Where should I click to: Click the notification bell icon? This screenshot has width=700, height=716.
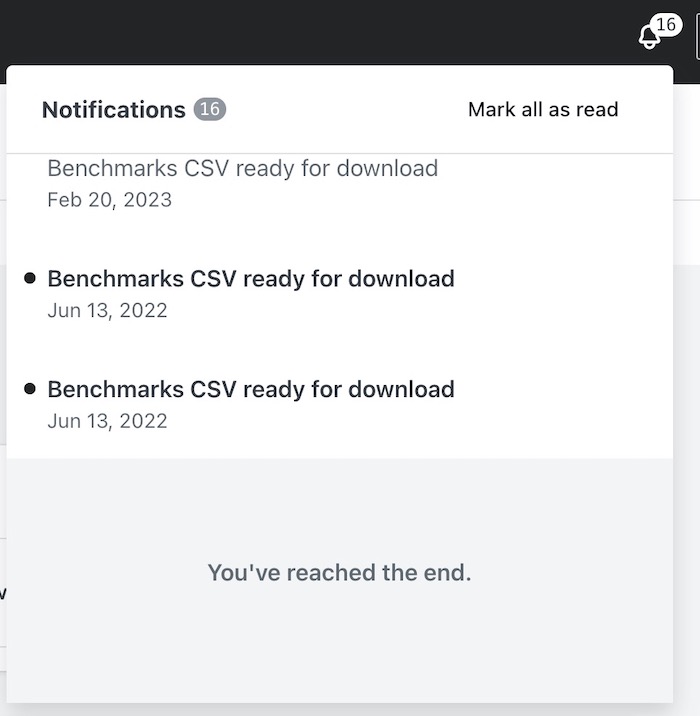649,37
